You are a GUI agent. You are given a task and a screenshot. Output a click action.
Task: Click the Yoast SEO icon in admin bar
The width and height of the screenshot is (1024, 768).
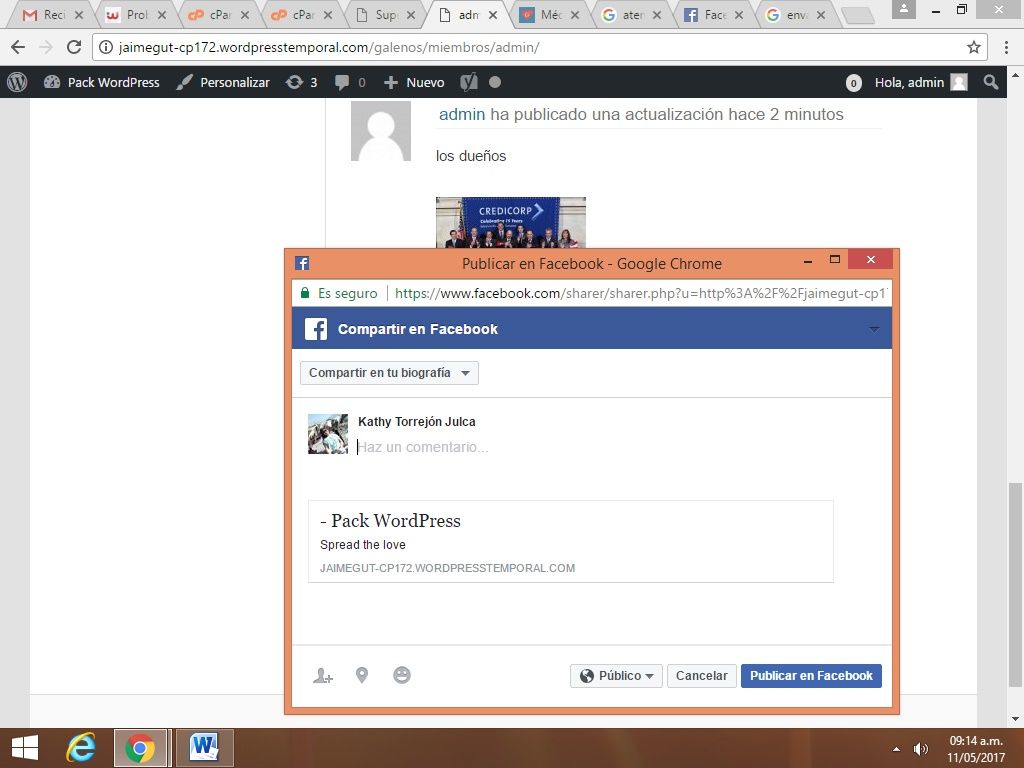pyautogui.click(x=469, y=82)
